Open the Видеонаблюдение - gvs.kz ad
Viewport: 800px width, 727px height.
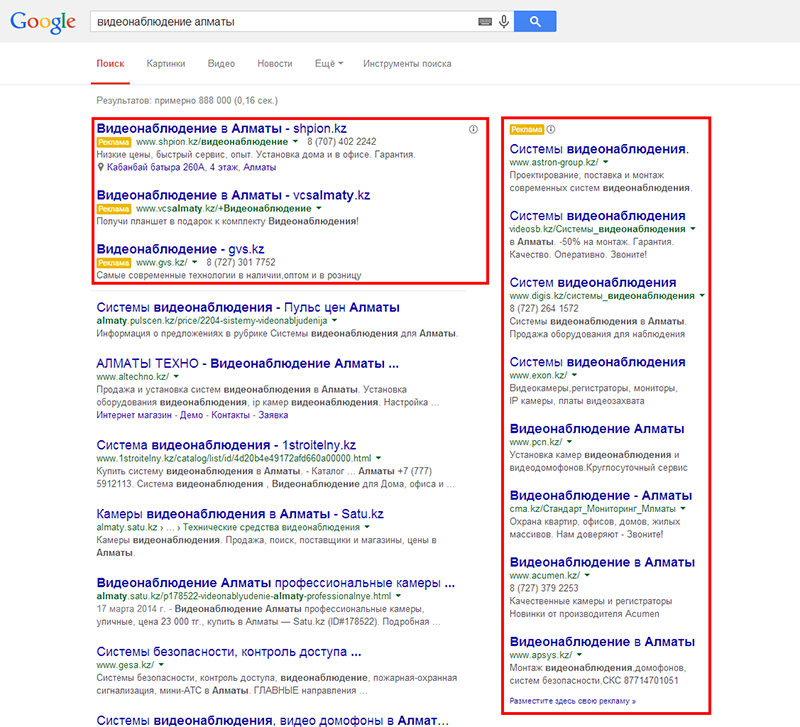(180, 249)
